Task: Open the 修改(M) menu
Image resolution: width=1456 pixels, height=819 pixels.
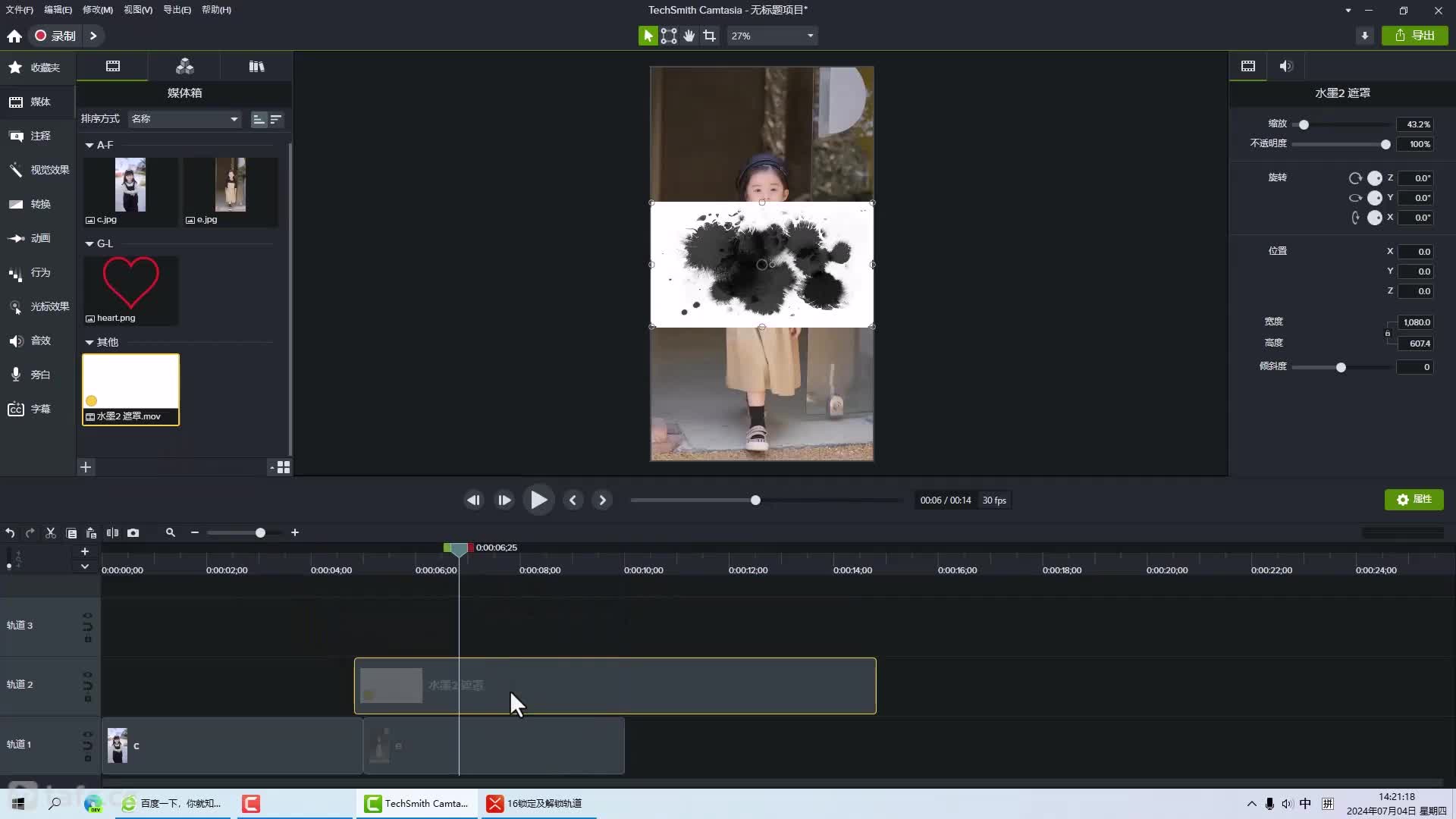Action: pos(98,10)
